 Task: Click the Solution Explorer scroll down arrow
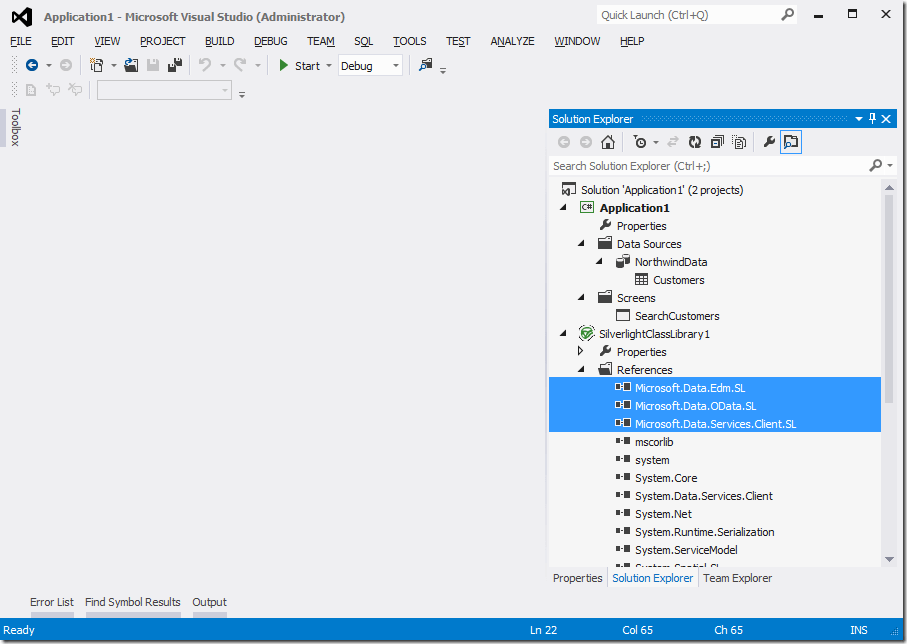pyautogui.click(x=890, y=560)
